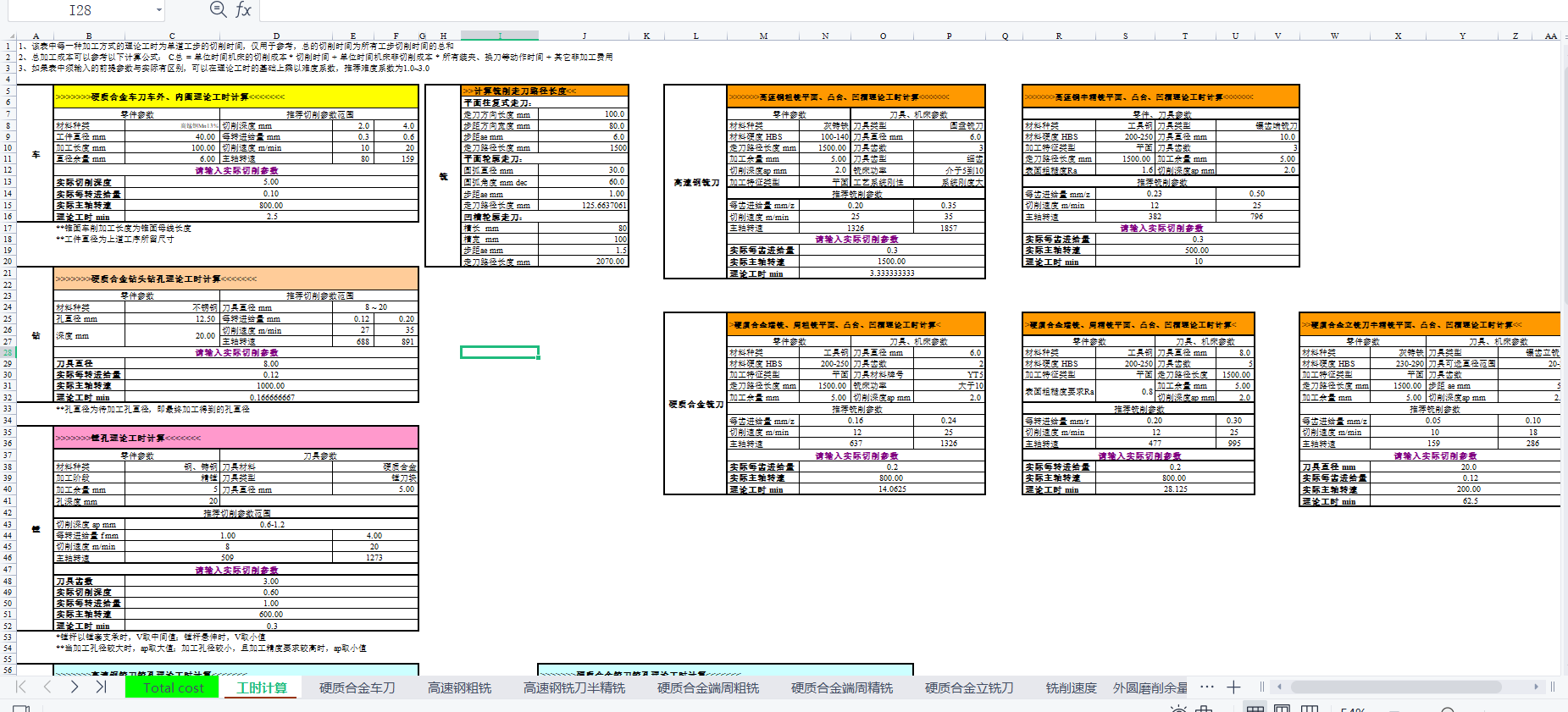Jump to the first sheet tab
Viewport: 1568px width, 712px height.
tap(21, 687)
